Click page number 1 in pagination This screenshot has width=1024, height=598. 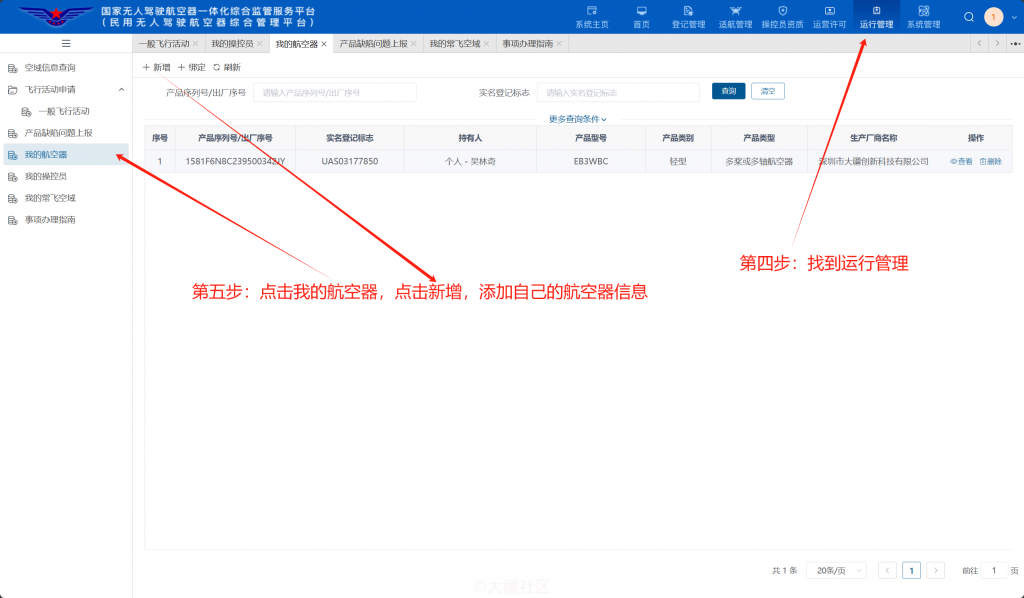point(911,569)
